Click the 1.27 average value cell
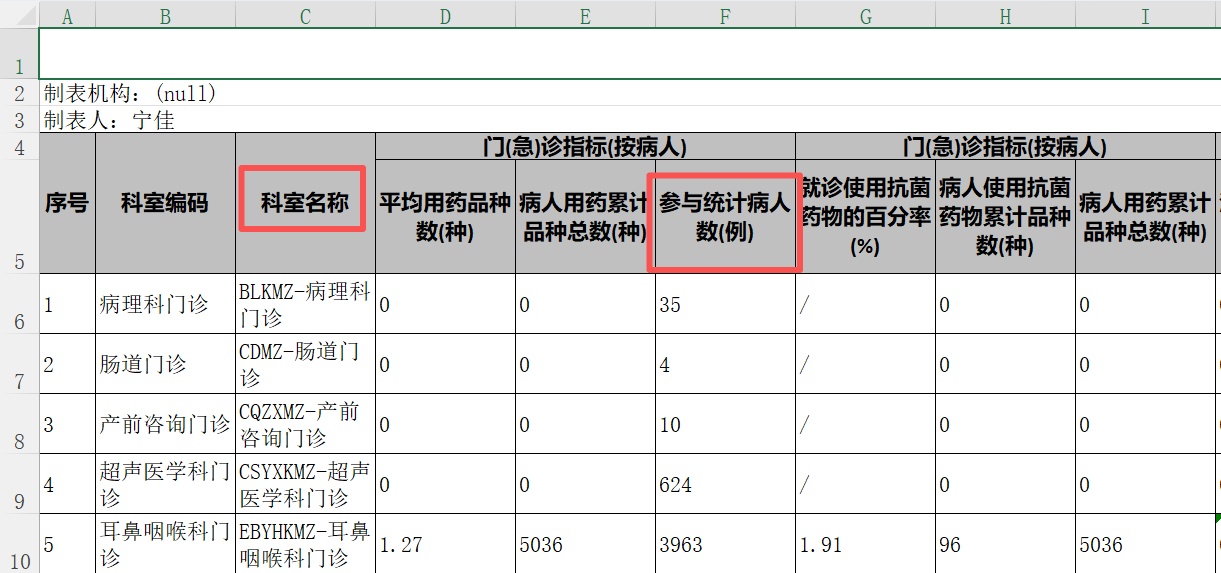Image resolution: width=1221 pixels, height=573 pixels. [445, 544]
